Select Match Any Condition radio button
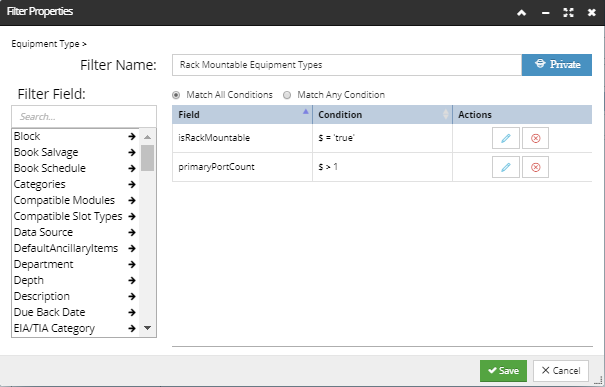The height and width of the screenshot is (387, 605). click(x=287, y=95)
